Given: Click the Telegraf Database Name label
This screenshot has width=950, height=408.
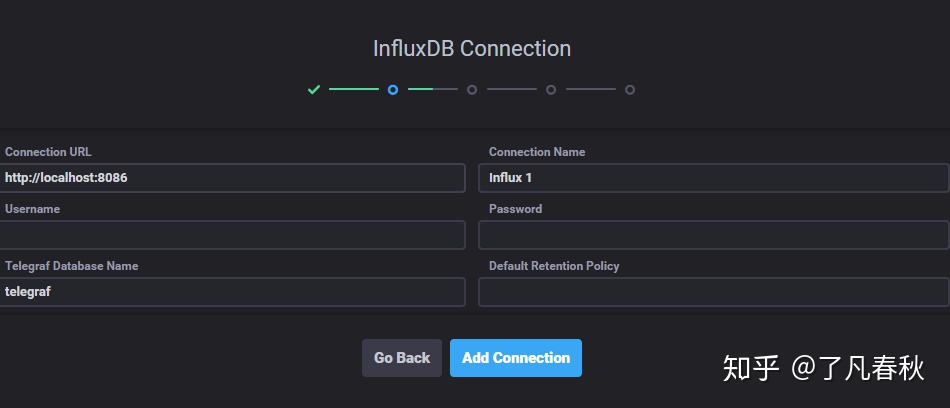Looking at the screenshot, I should tap(71, 266).
